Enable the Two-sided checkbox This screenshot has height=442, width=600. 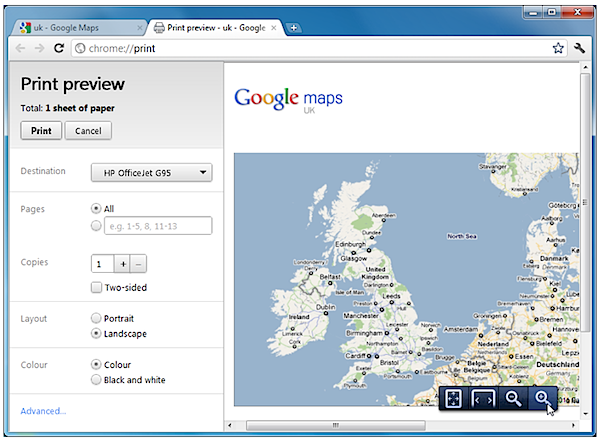point(96,288)
